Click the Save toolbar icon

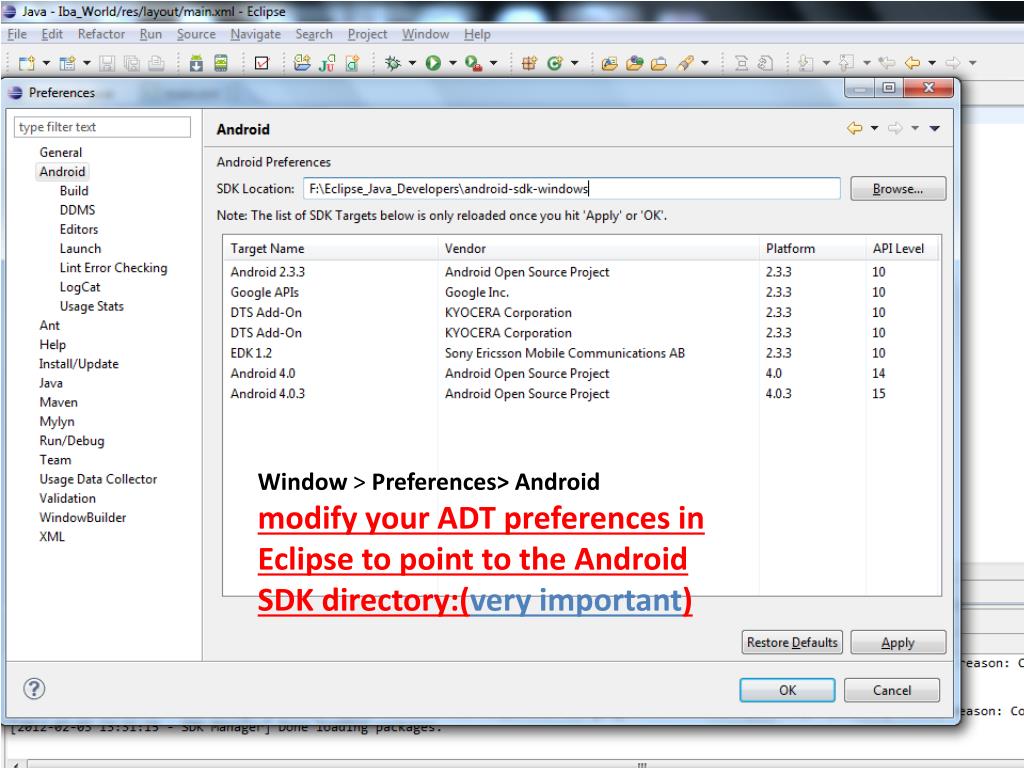coord(107,63)
